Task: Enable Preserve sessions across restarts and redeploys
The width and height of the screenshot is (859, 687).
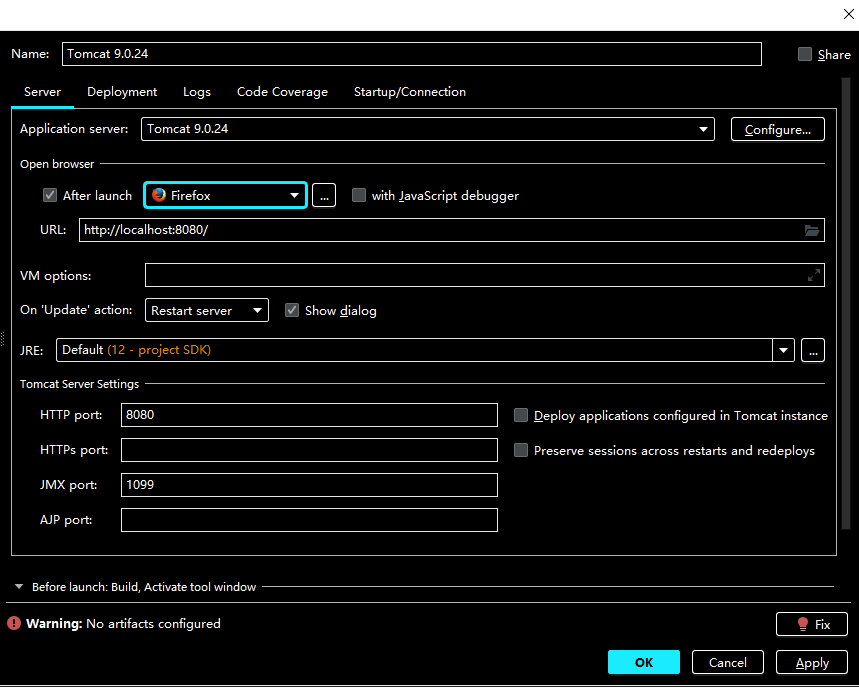Action: [x=521, y=450]
